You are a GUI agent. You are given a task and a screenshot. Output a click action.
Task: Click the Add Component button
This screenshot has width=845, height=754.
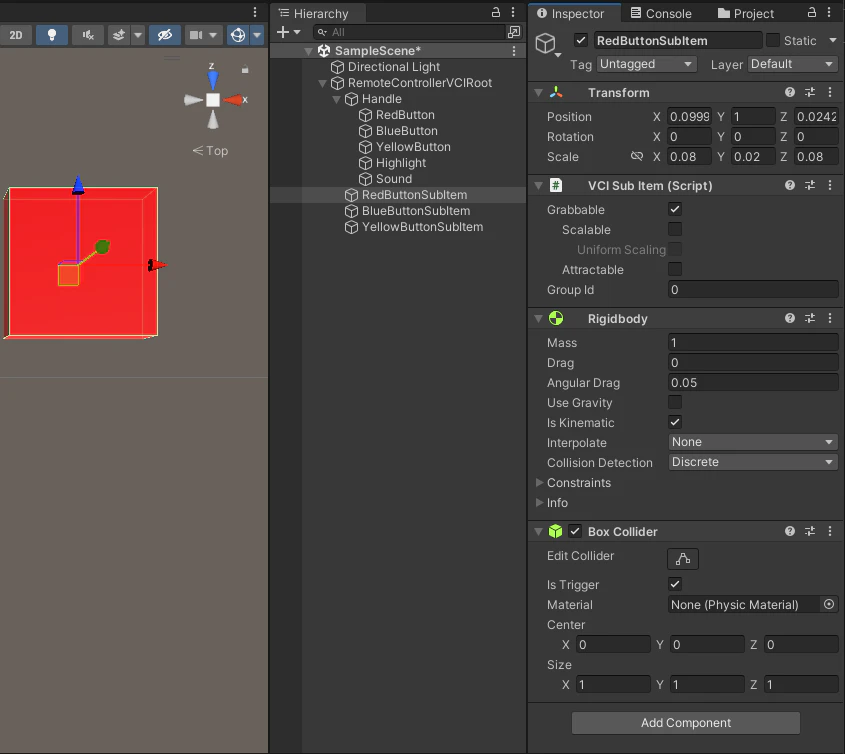click(x=685, y=723)
